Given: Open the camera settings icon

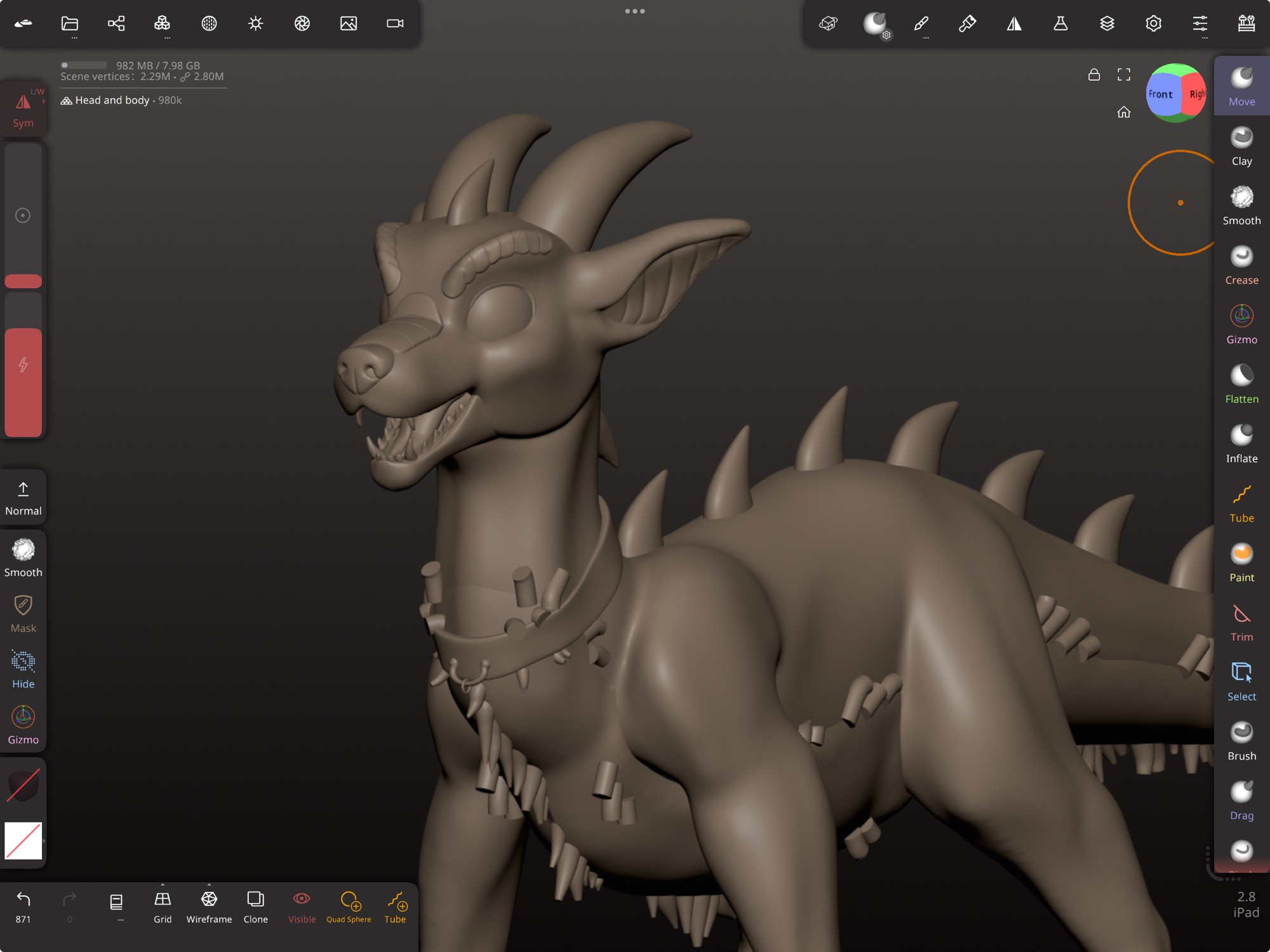Looking at the screenshot, I should coord(395,23).
